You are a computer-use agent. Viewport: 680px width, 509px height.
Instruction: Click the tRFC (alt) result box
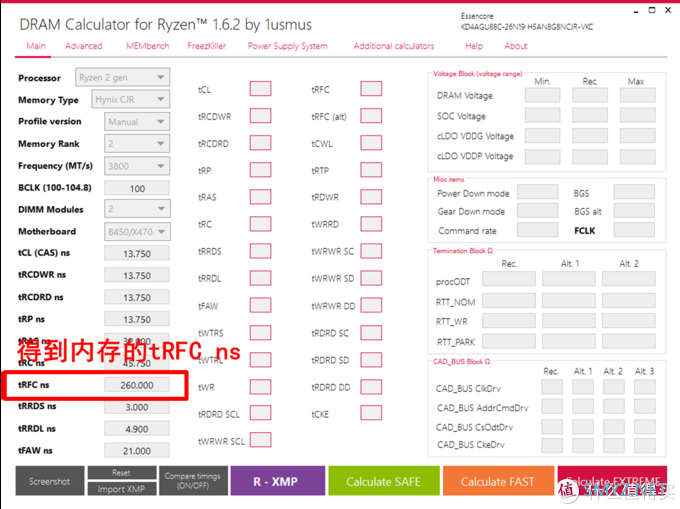click(x=371, y=116)
